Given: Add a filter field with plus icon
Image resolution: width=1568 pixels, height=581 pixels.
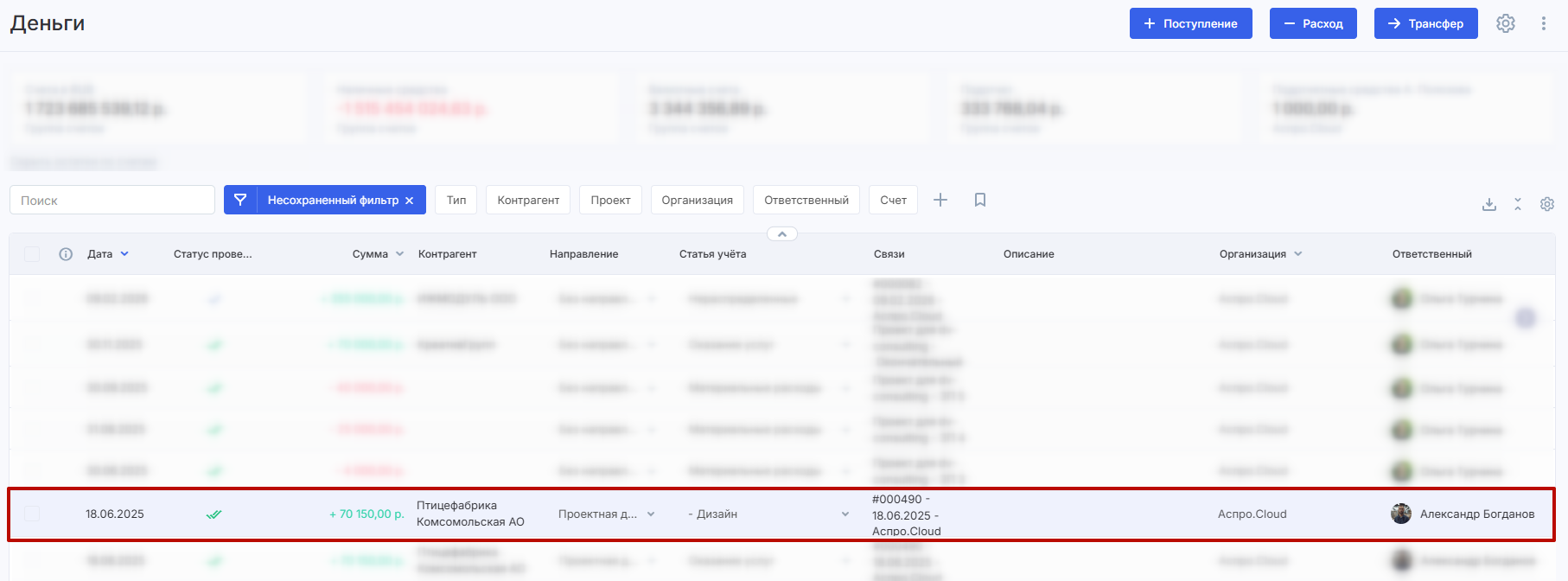Looking at the screenshot, I should click(x=940, y=200).
